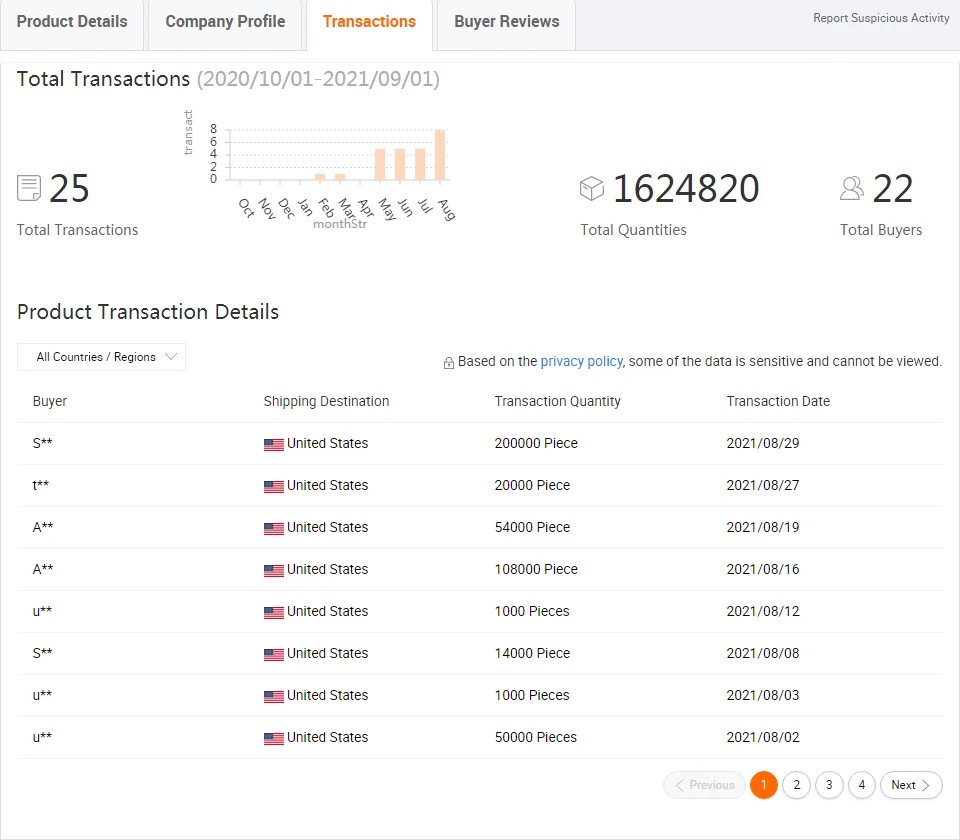Go to page 4 of transactions
The height and width of the screenshot is (840, 960).
pyautogui.click(x=862, y=785)
